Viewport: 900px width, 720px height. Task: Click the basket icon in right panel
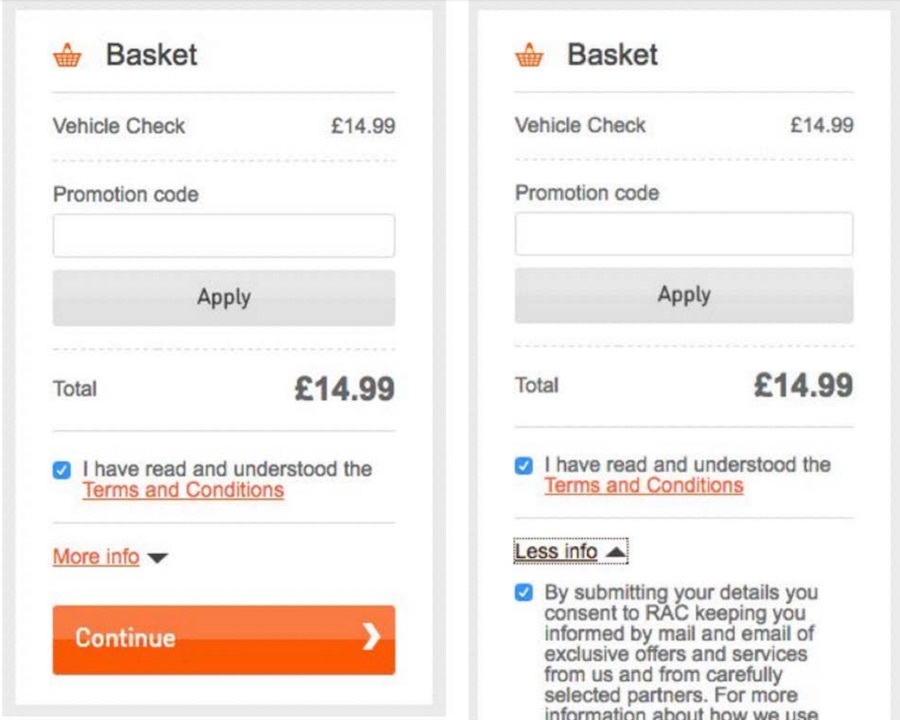coord(529,55)
